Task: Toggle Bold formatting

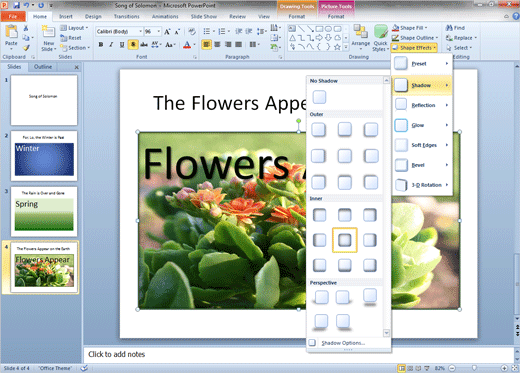Action: tap(101, 45)
